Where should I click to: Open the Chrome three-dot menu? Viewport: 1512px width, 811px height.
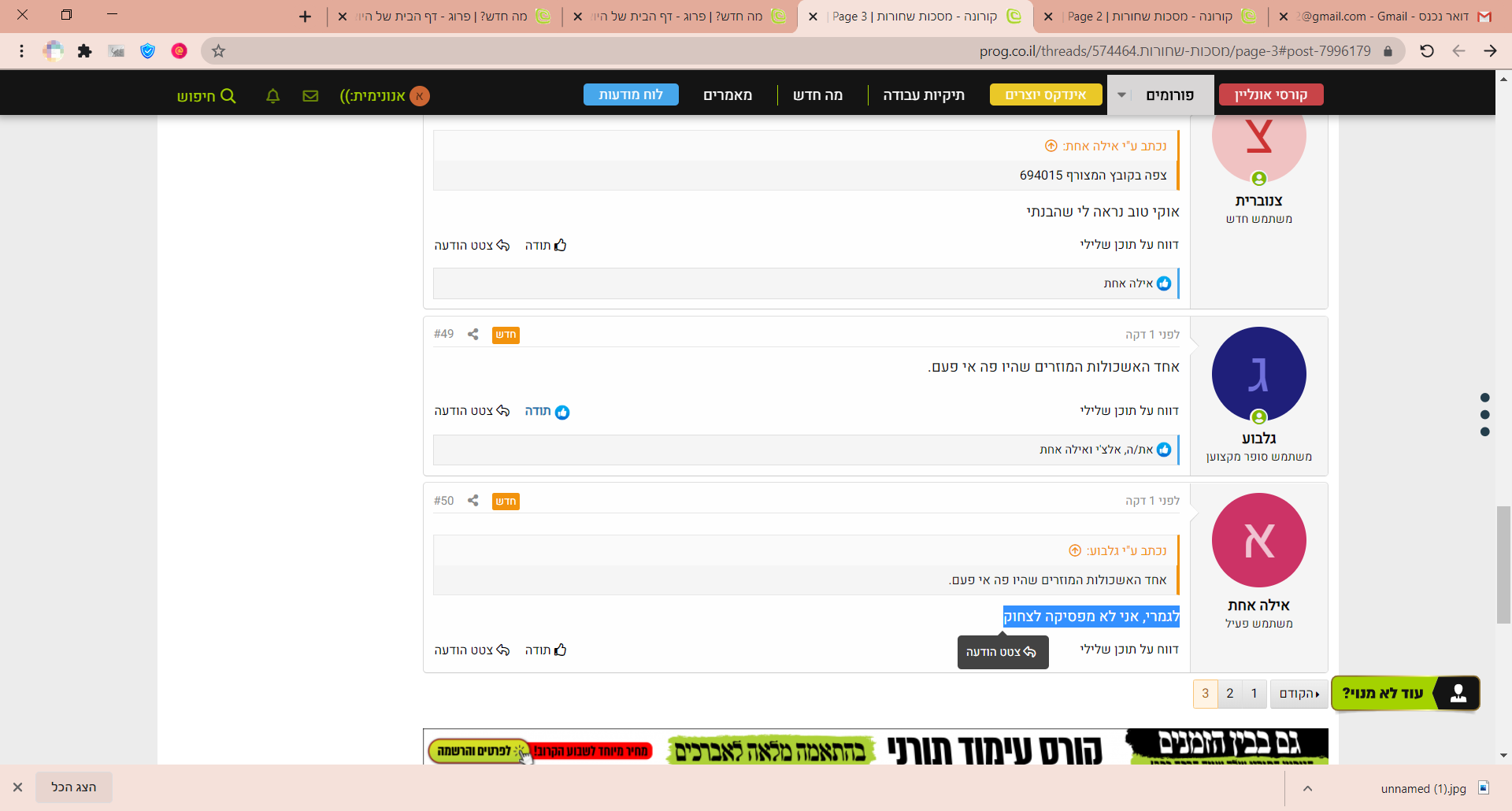[22, 51]
